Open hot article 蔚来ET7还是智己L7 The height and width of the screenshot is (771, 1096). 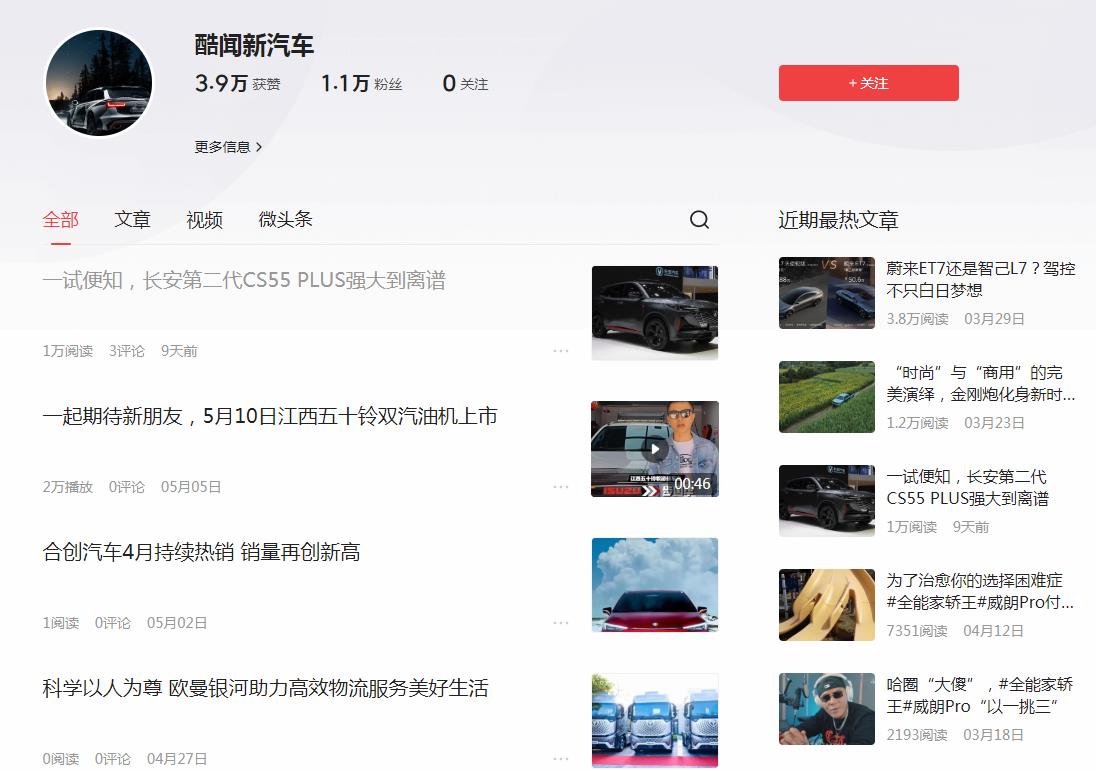tap(981, 279)
